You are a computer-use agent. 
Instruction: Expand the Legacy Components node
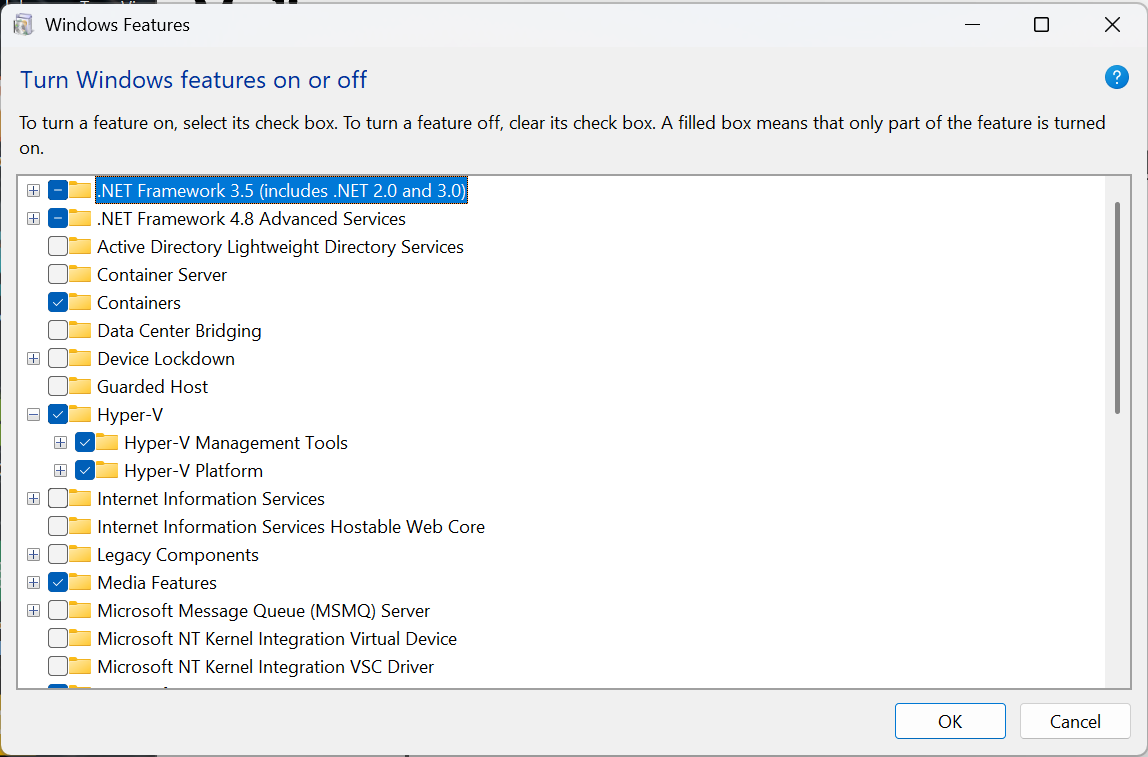34,554
